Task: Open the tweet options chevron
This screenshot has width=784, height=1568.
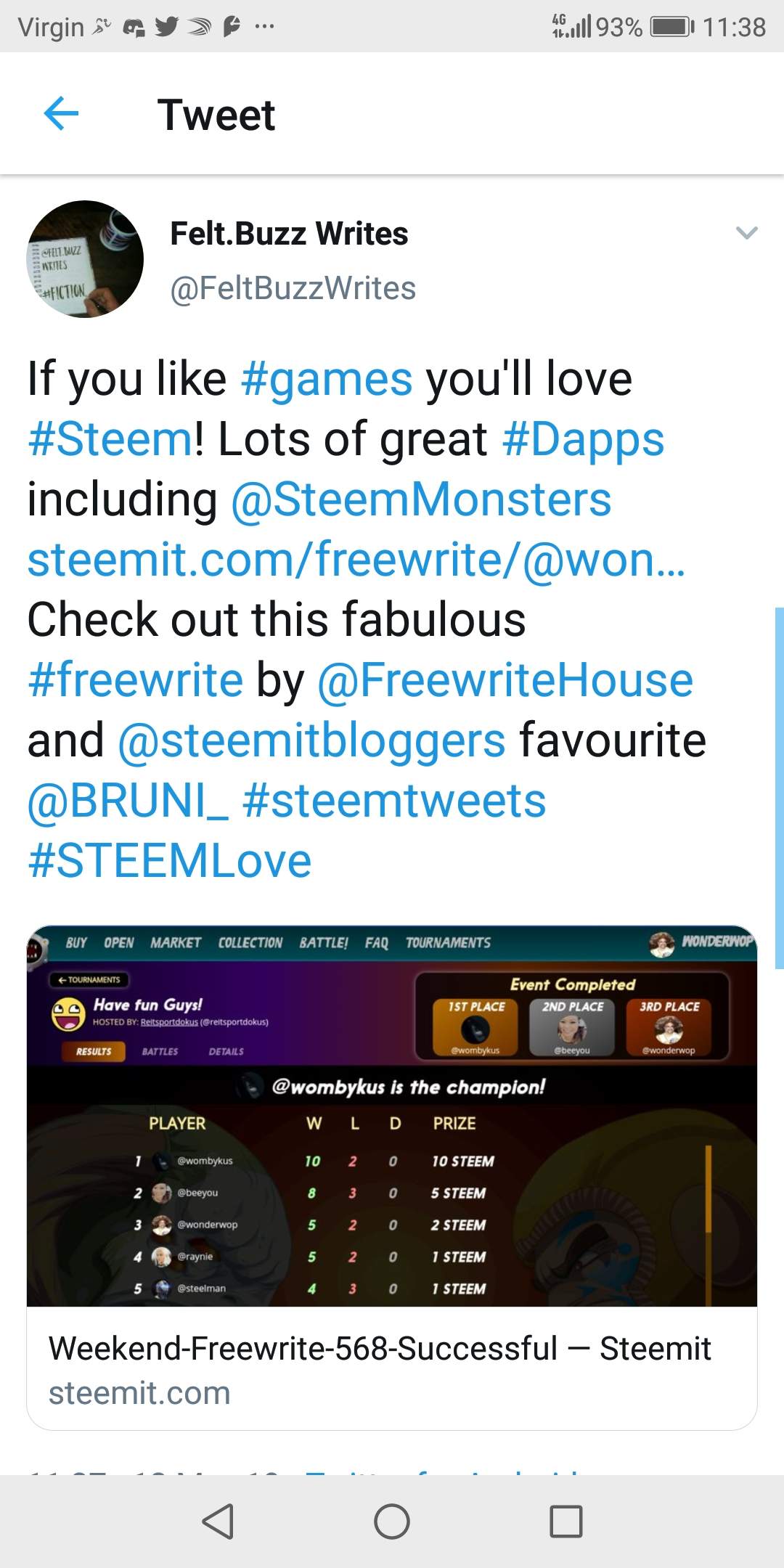Action: pyautogui.click(x=746, y=233)
